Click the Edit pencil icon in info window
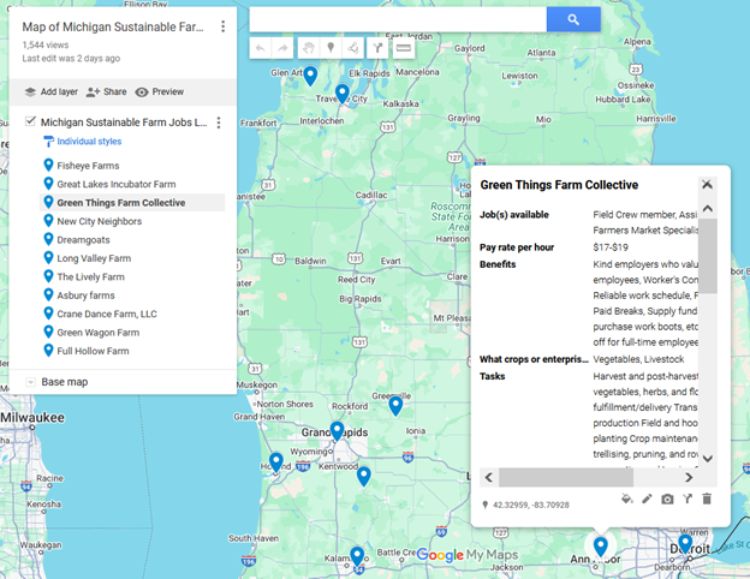Image resolution: width=750 pixels, height=579 pixels. click(x=647, y=499)
